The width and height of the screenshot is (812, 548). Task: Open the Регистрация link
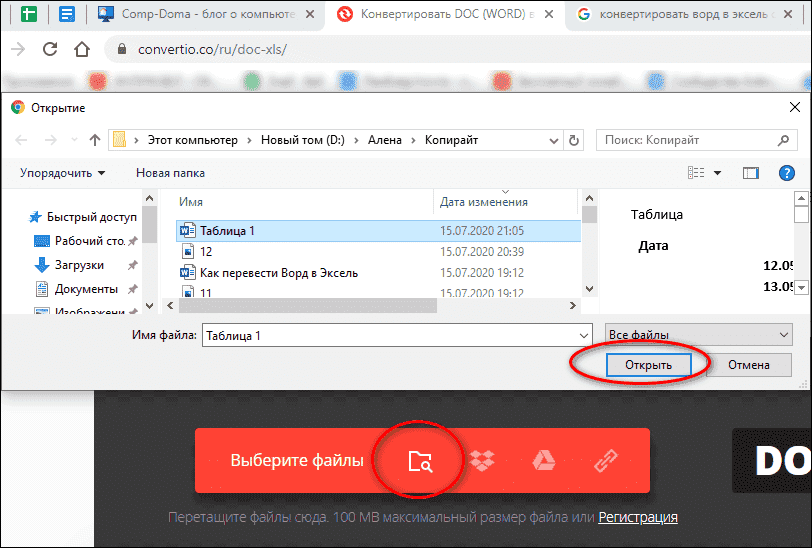click(637, 517)
